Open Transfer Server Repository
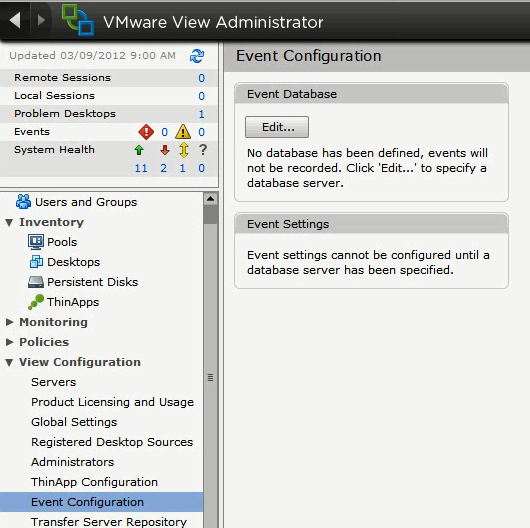Image resolution: width=530 pixels, height=528 pixels. [109, 522]
